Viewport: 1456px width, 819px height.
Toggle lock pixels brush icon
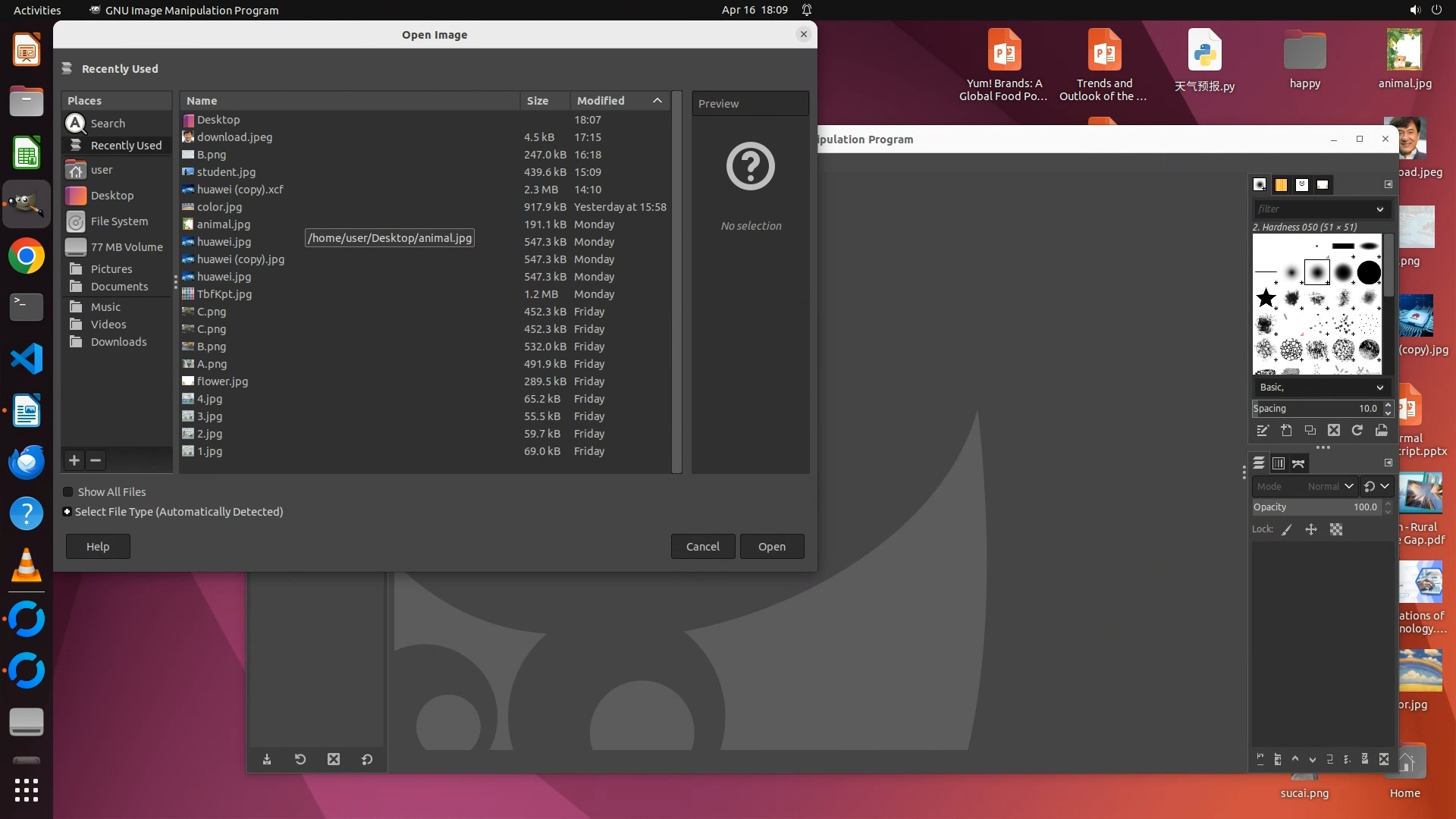pyautogui.click(x=1287, y=530)
